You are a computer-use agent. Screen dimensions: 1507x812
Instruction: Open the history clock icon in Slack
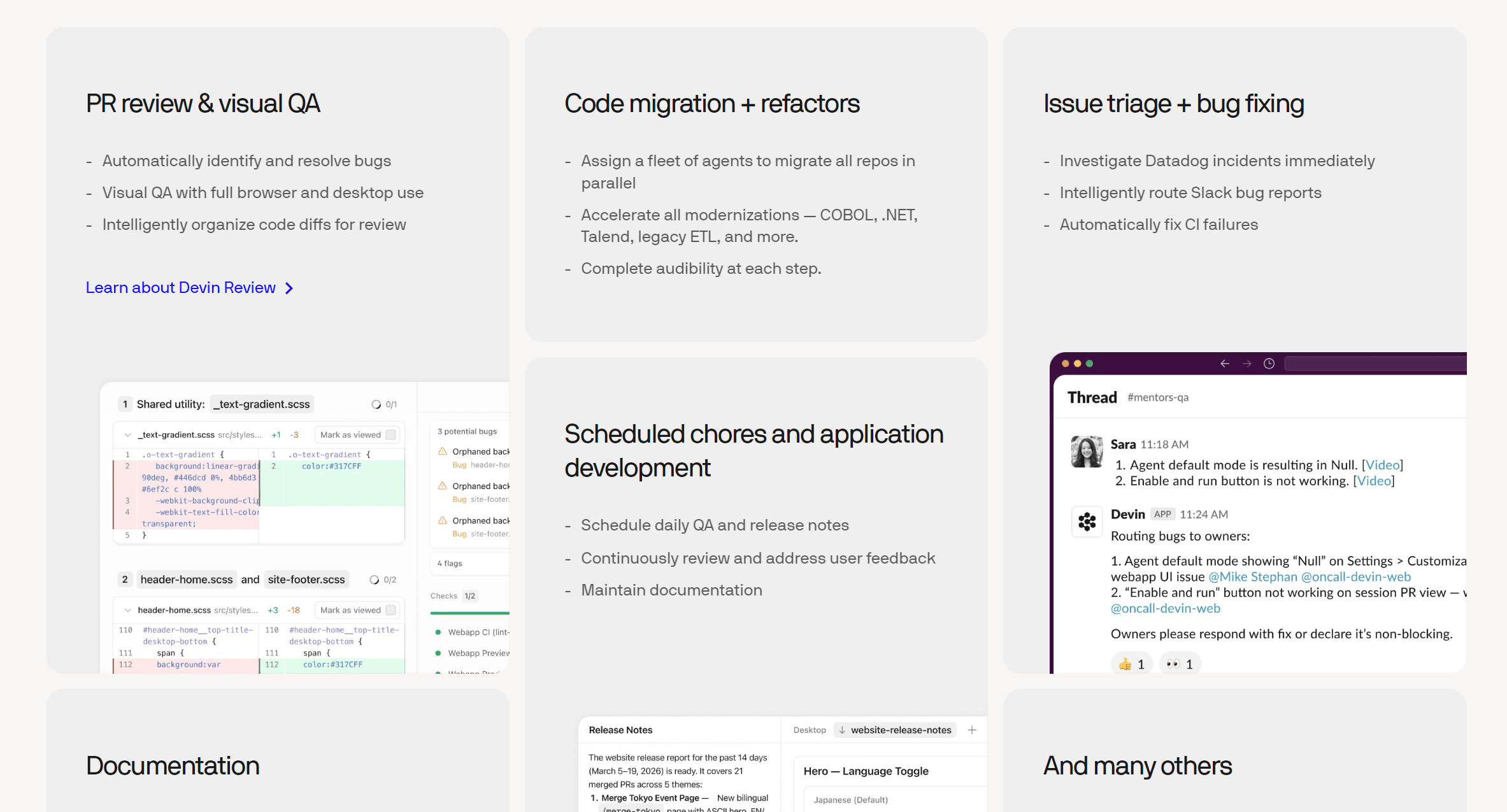click(1269, 364)
